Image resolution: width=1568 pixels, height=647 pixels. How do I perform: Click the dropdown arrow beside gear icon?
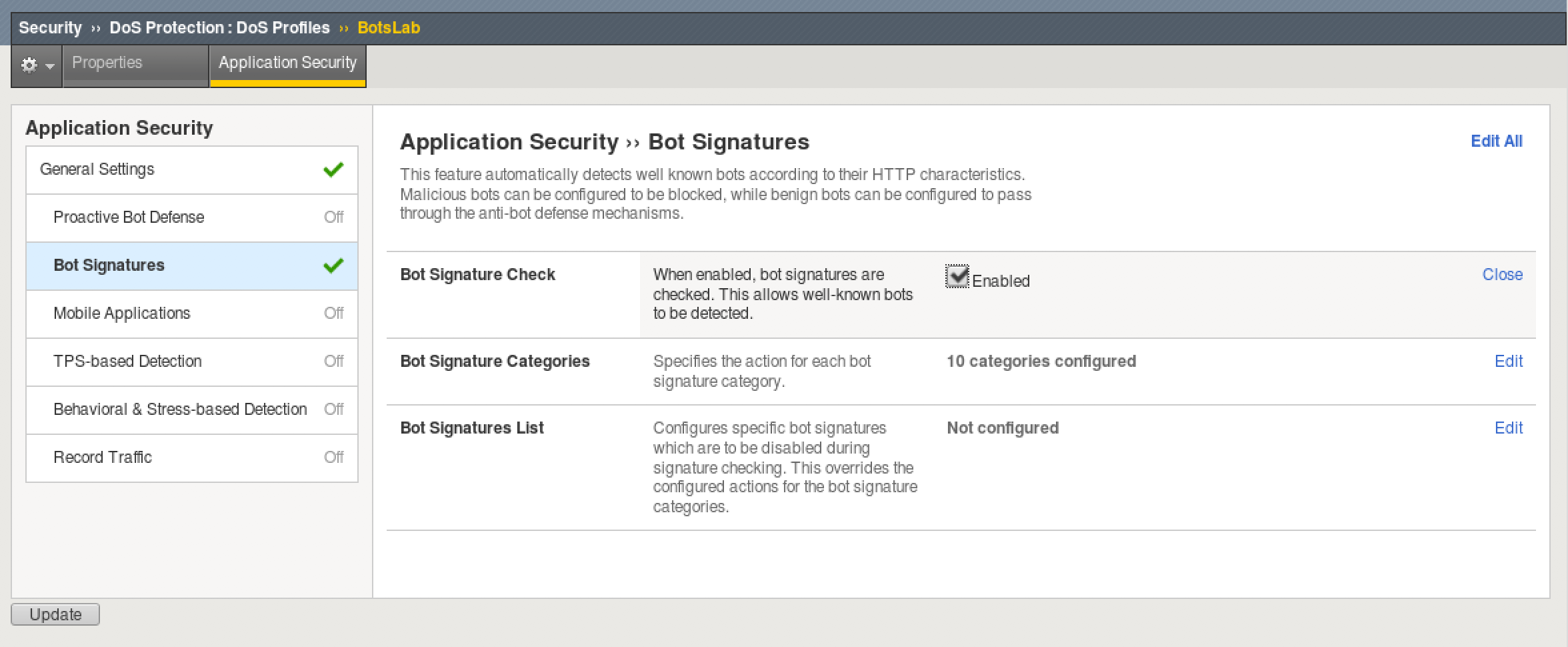point(50,66)
